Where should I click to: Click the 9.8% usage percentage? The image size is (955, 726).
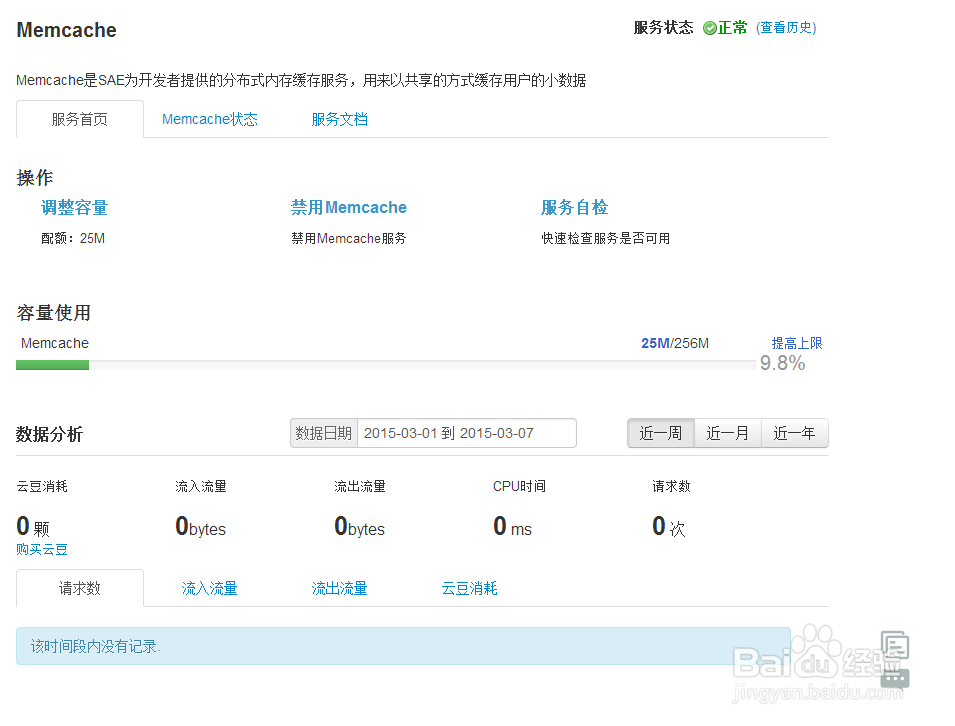tap(782, 363)
